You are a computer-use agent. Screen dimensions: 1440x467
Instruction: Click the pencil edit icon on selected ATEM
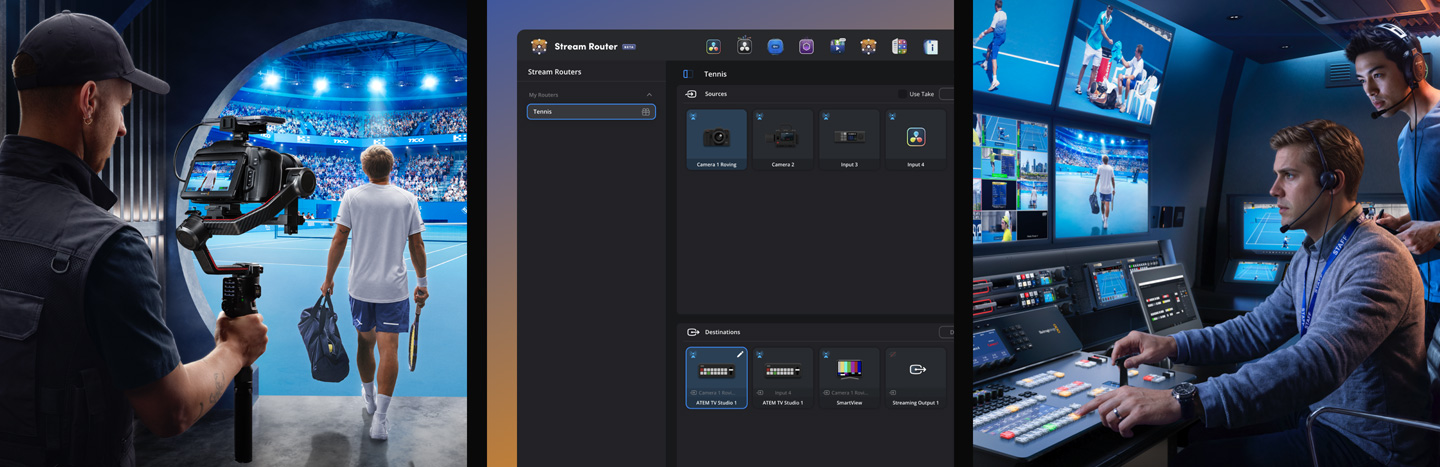(x=740, y=355)
